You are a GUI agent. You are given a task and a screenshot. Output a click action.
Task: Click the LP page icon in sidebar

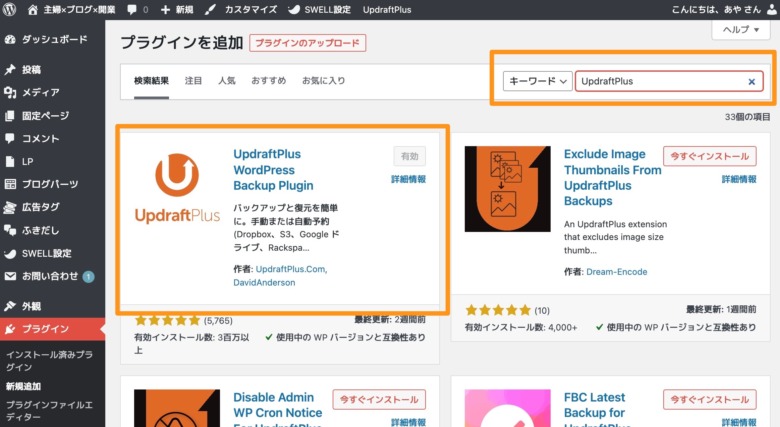(10, 161)
